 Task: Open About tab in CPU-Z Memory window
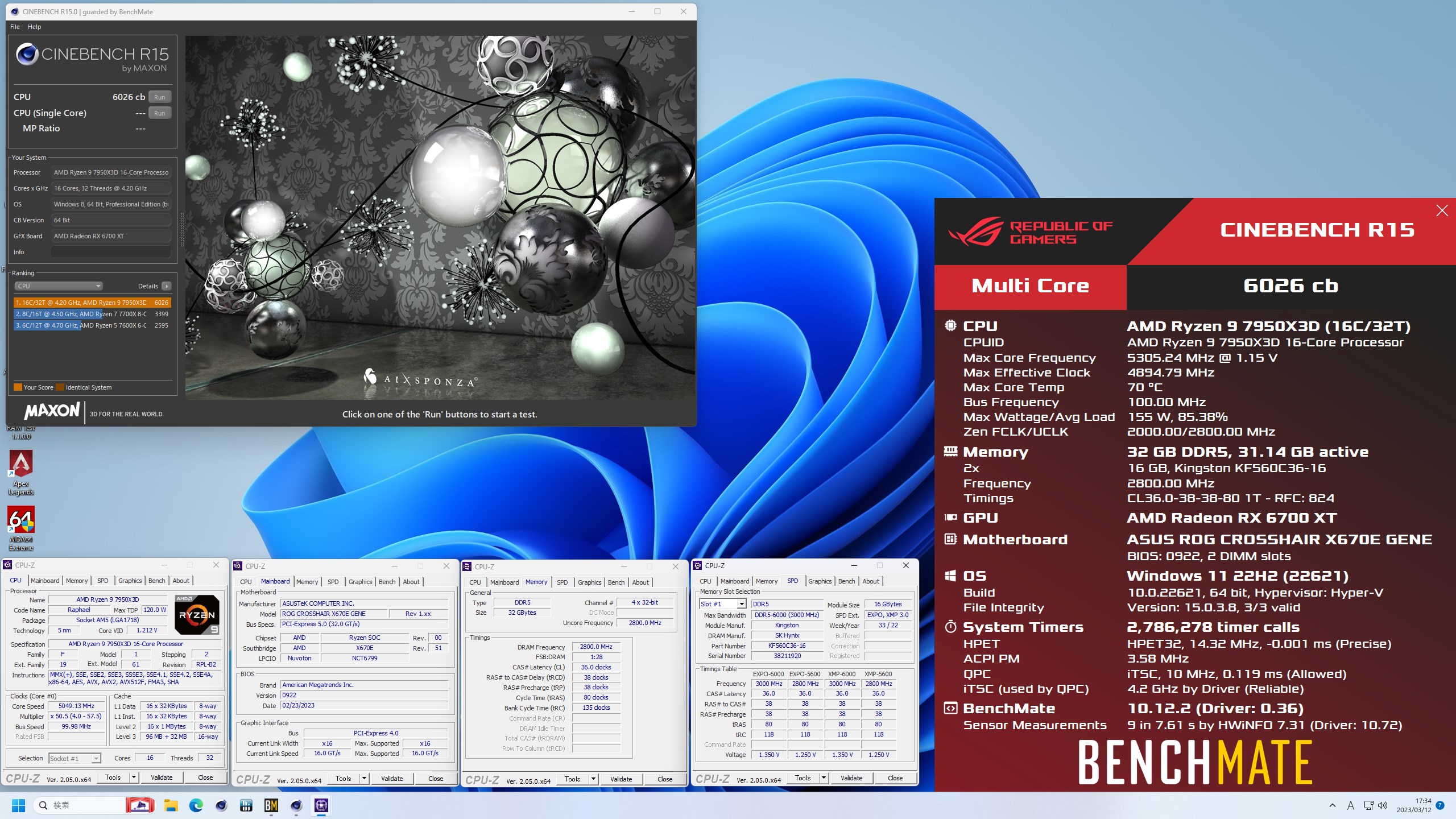pyautogui.click(x=640, y=582)
